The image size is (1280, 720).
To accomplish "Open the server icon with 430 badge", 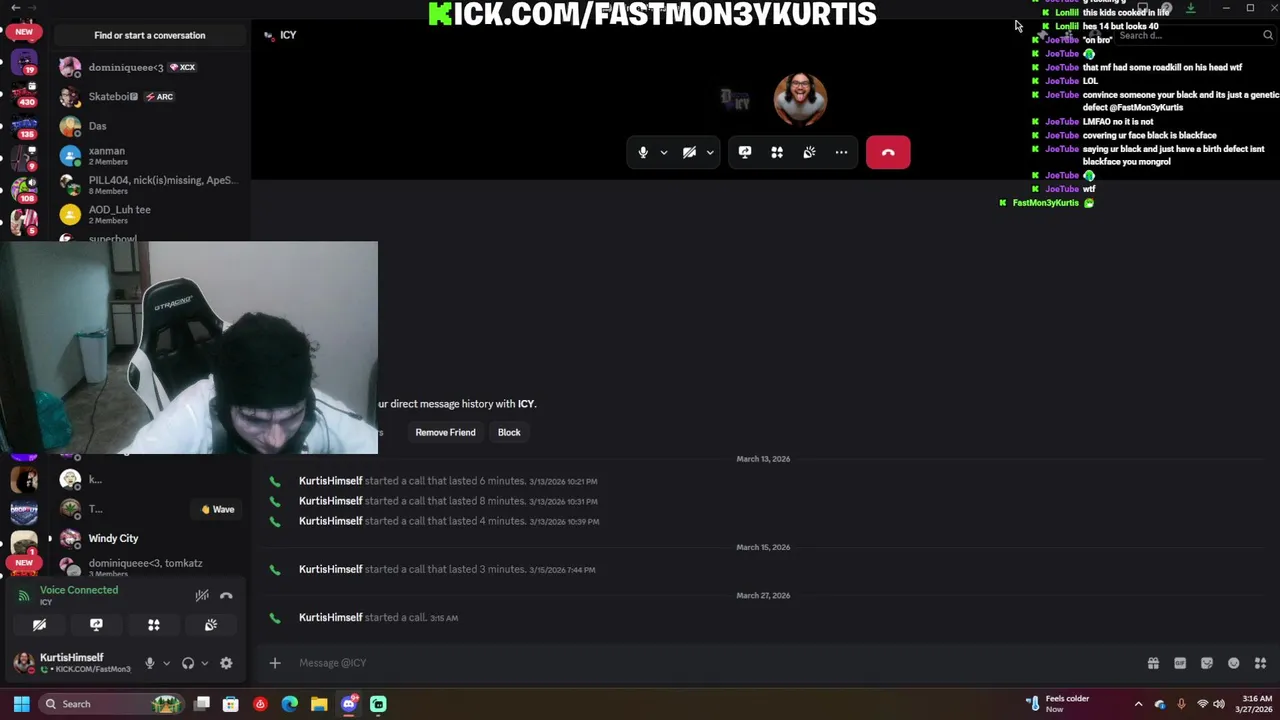I will click(x=24, y=94).
